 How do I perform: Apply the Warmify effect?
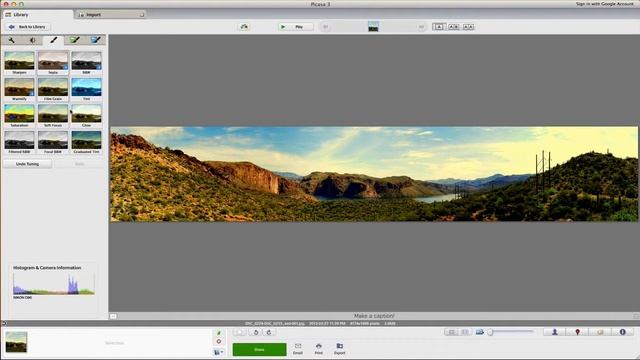pos(19,89)
